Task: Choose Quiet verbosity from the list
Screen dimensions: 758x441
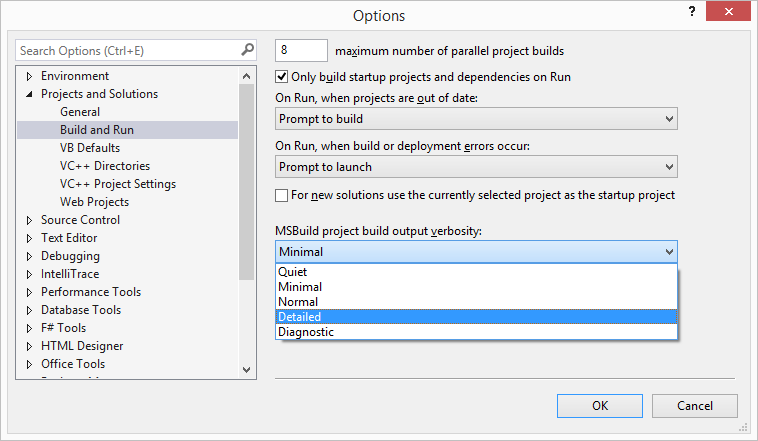Action: (x=476, y=272)
